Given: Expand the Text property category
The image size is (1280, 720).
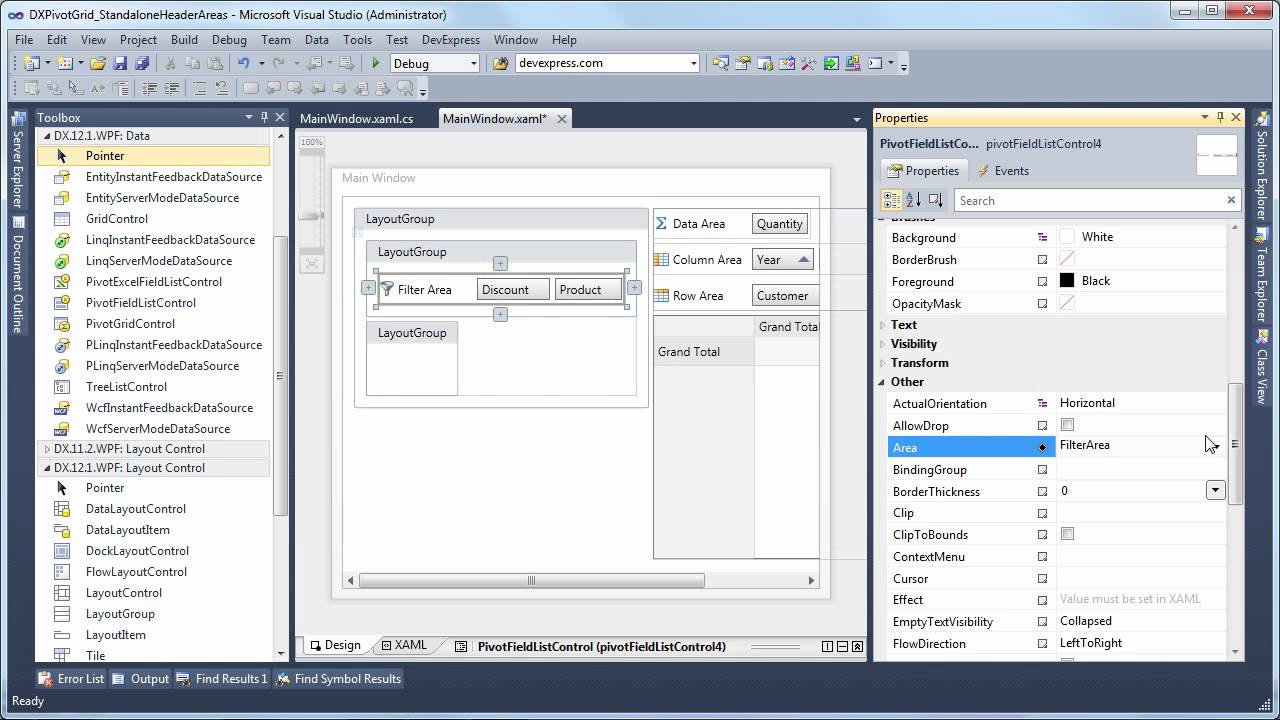Looking at the screenshot, I should click(x=882, y=325).
